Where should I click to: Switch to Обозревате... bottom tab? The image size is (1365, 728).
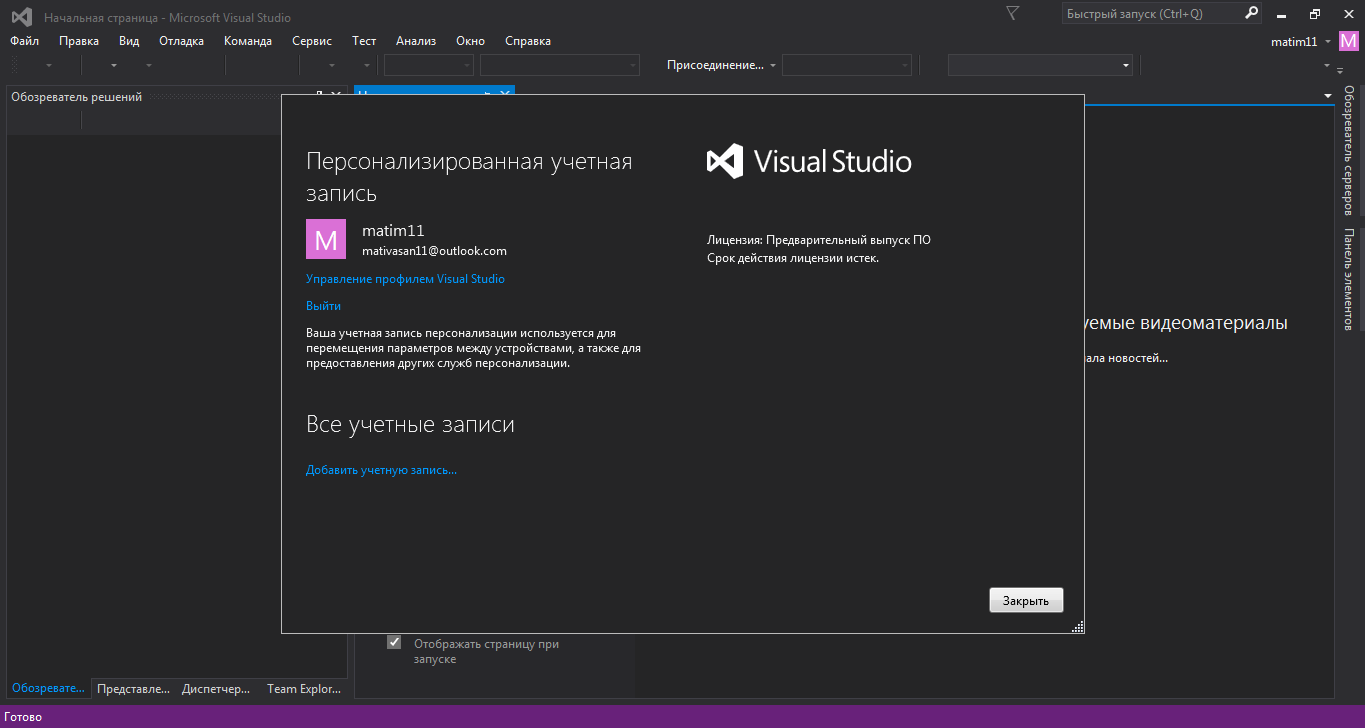point(49,688)
